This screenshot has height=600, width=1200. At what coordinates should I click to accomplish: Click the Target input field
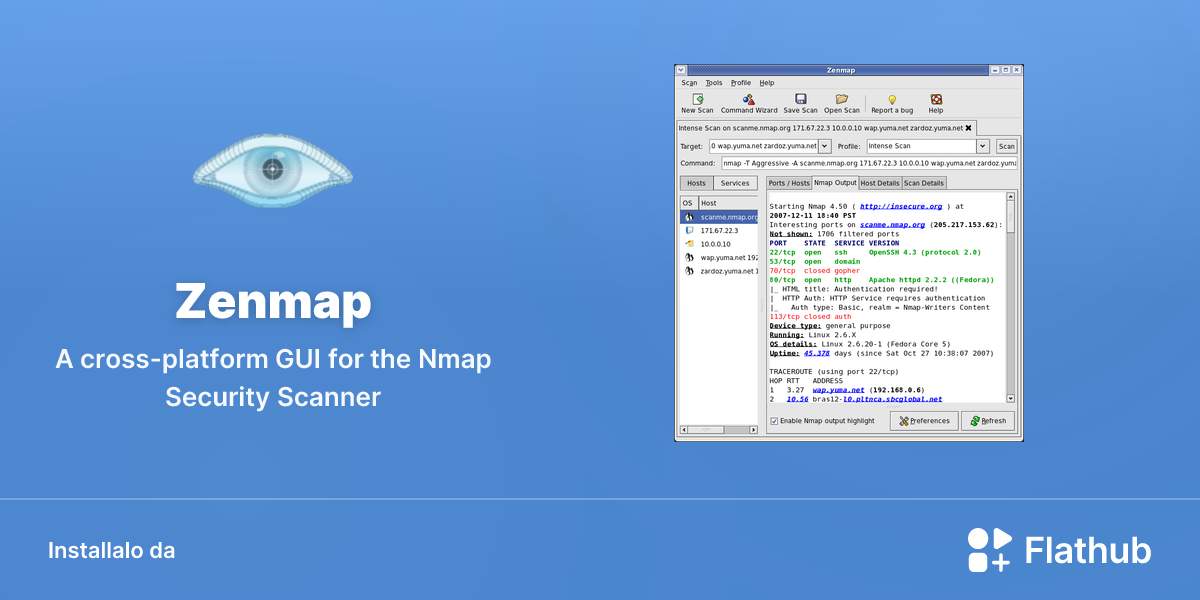click(764, 146)
